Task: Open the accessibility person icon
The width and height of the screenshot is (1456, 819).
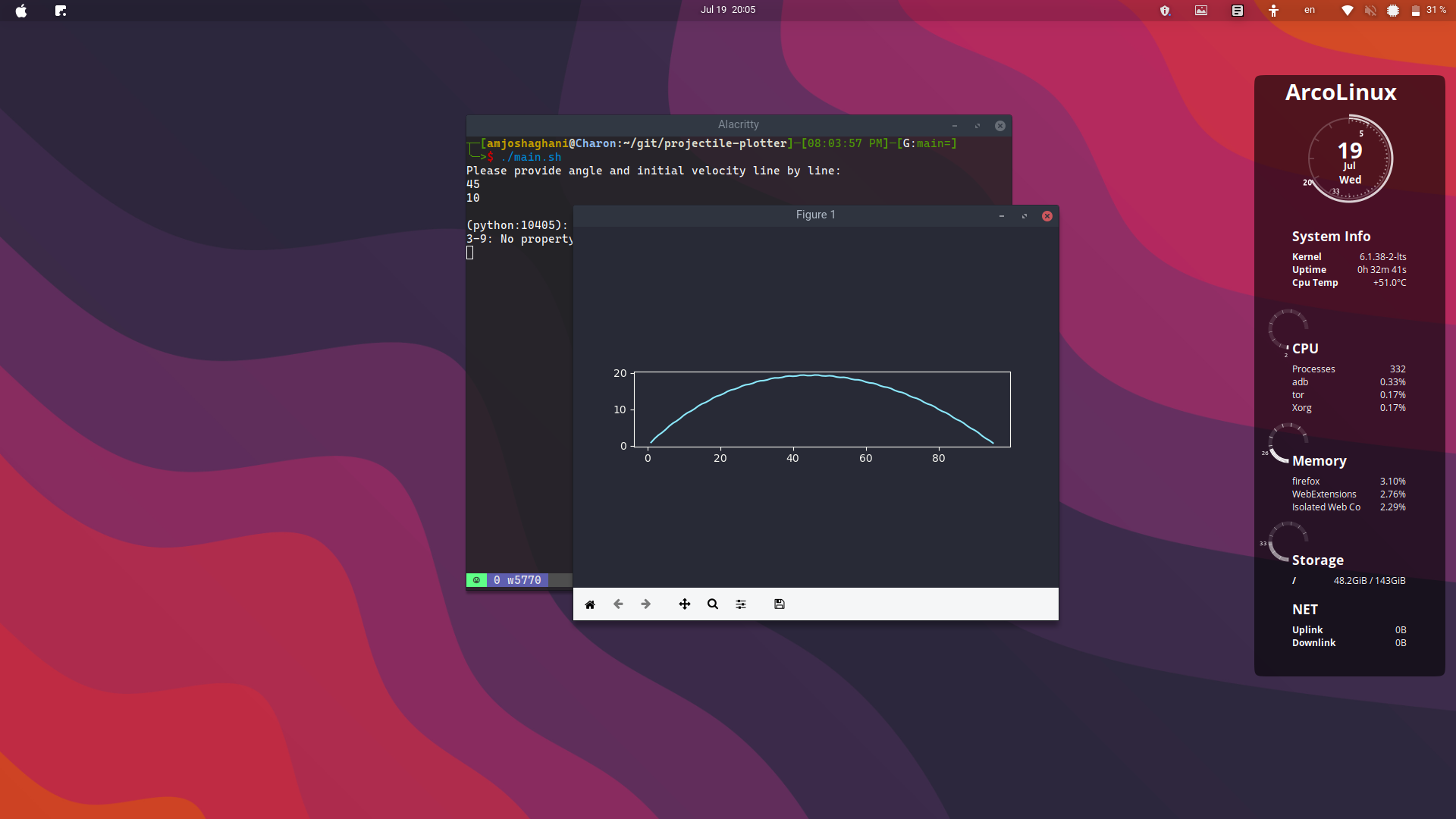Action: pos(1274,11)
